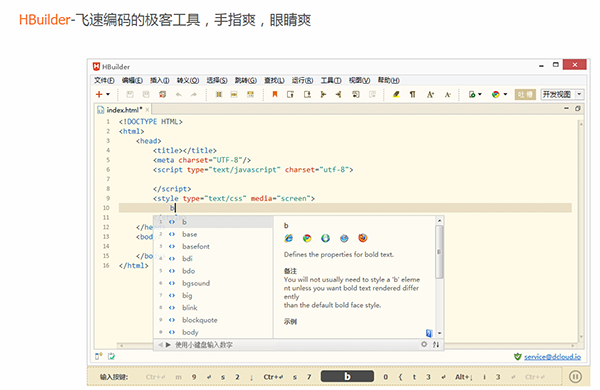Click the orange bookmark icon in the toolbar
The image size is (600, 390).
274,94
